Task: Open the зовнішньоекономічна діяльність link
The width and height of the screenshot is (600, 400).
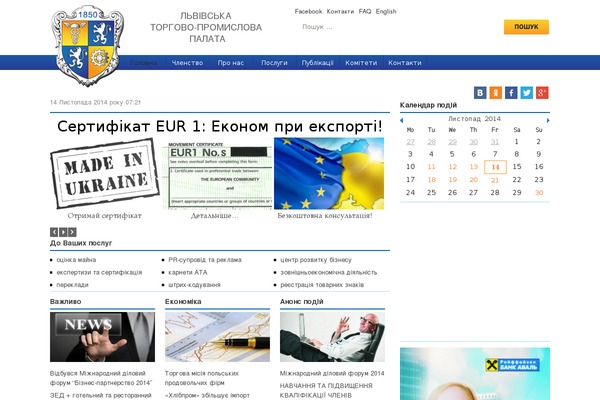Action: 329,273
